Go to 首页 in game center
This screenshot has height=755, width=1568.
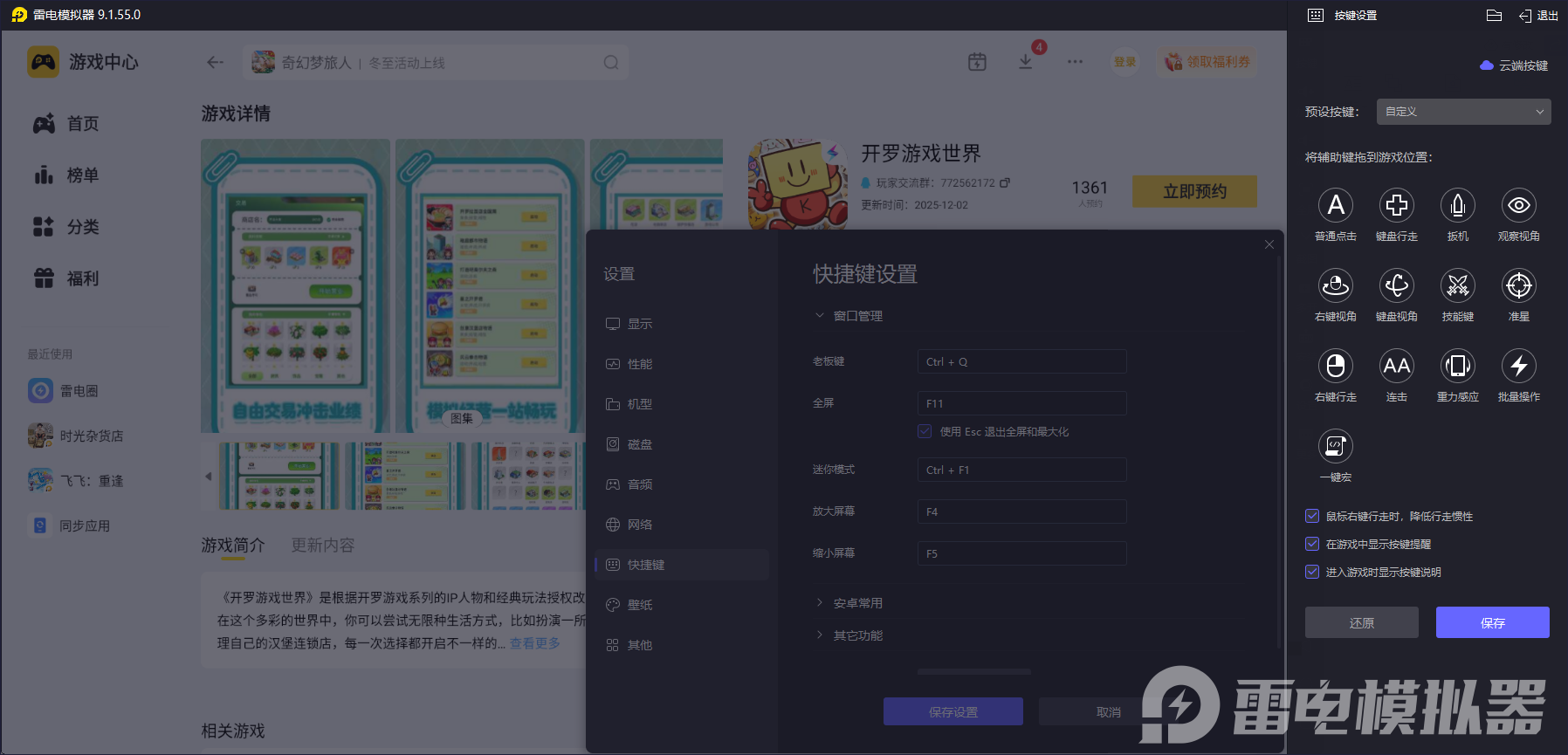pos(66,124)
